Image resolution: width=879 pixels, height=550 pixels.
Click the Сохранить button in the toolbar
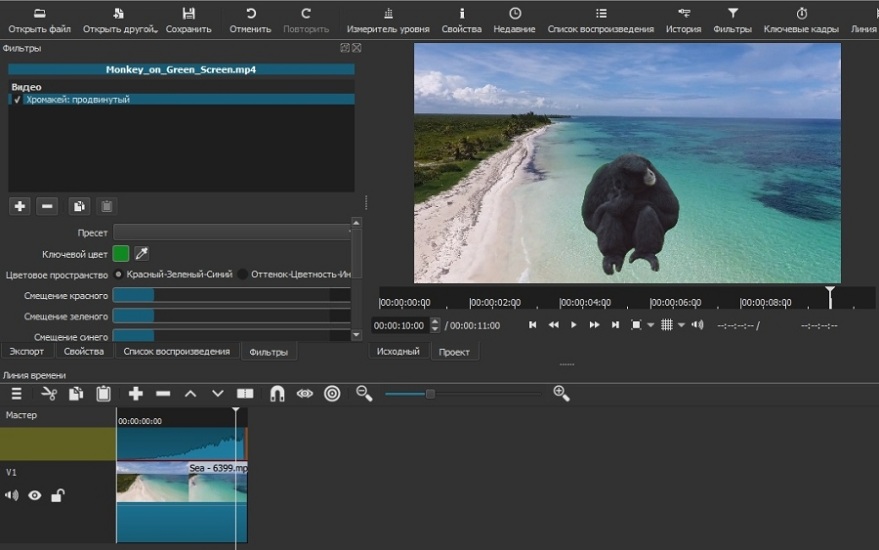pyautogui.click(x=188, y=20)
